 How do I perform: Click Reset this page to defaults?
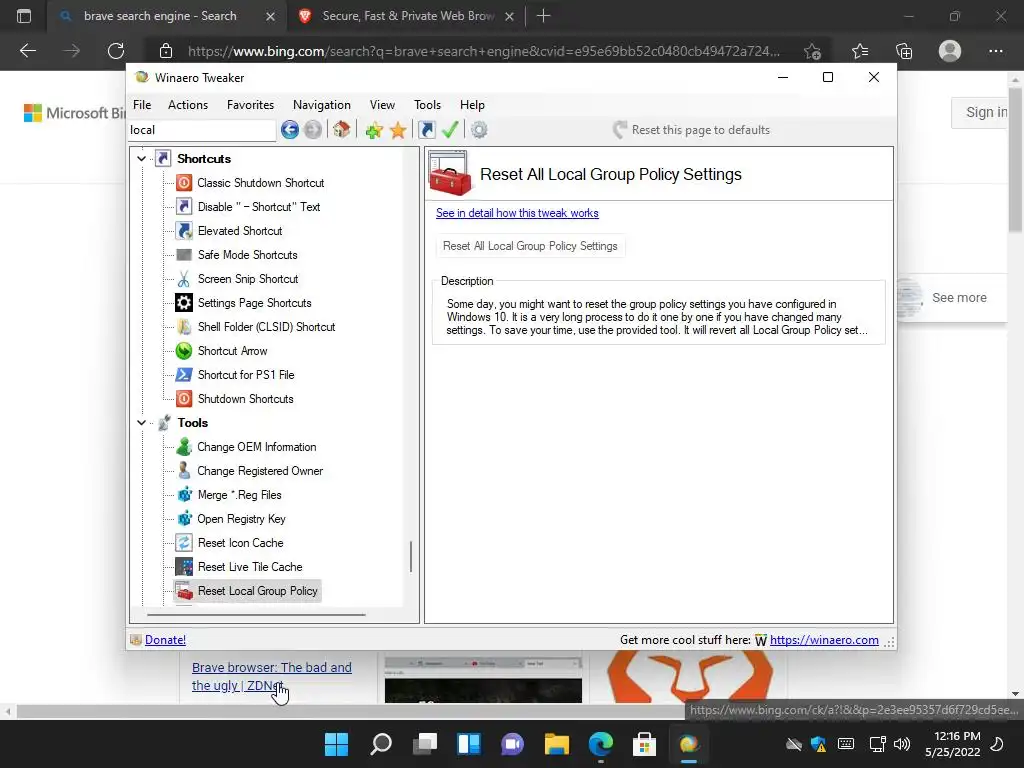point(692,130)
